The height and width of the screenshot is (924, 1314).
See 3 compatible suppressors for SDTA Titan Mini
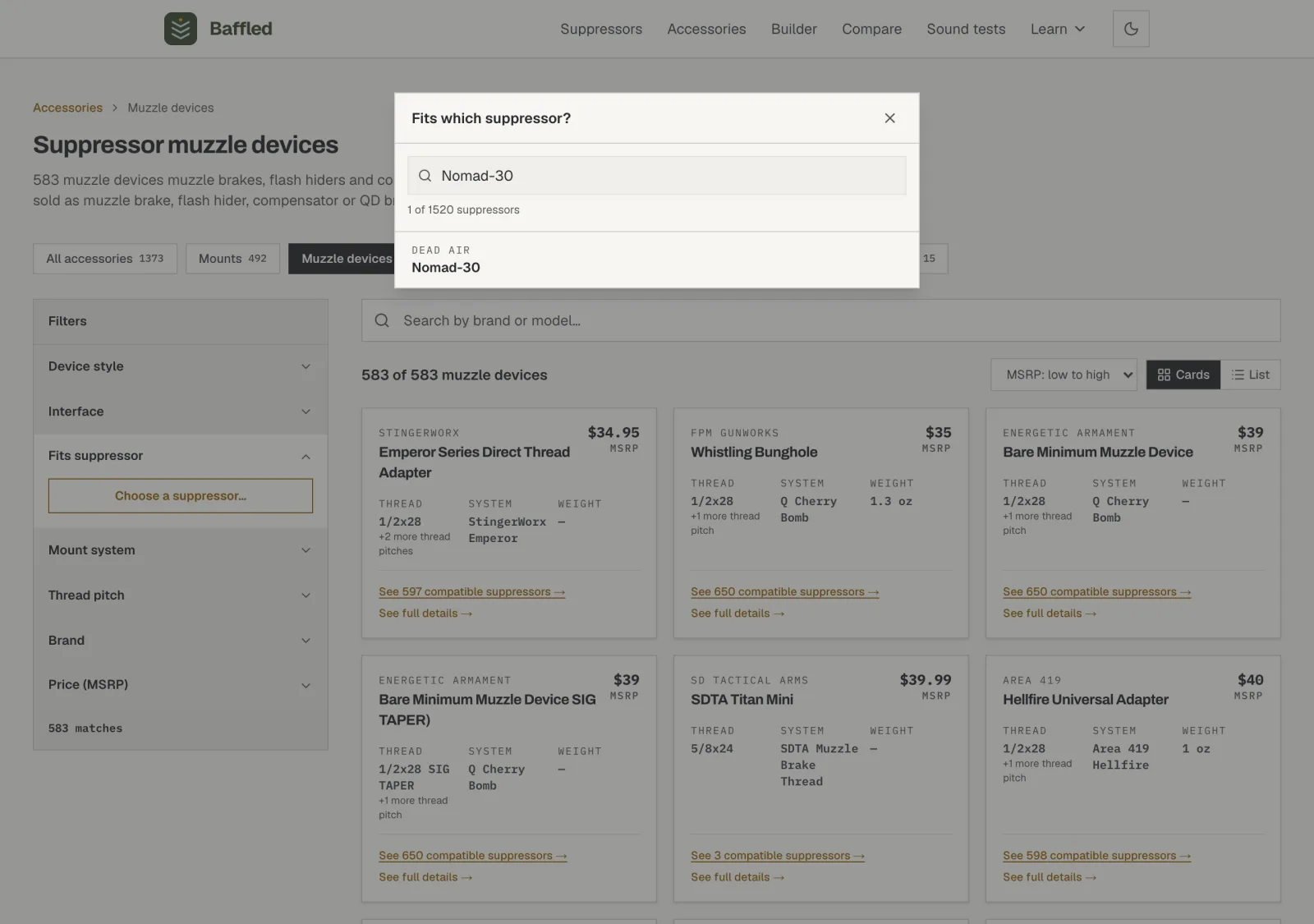click(778, 856)
